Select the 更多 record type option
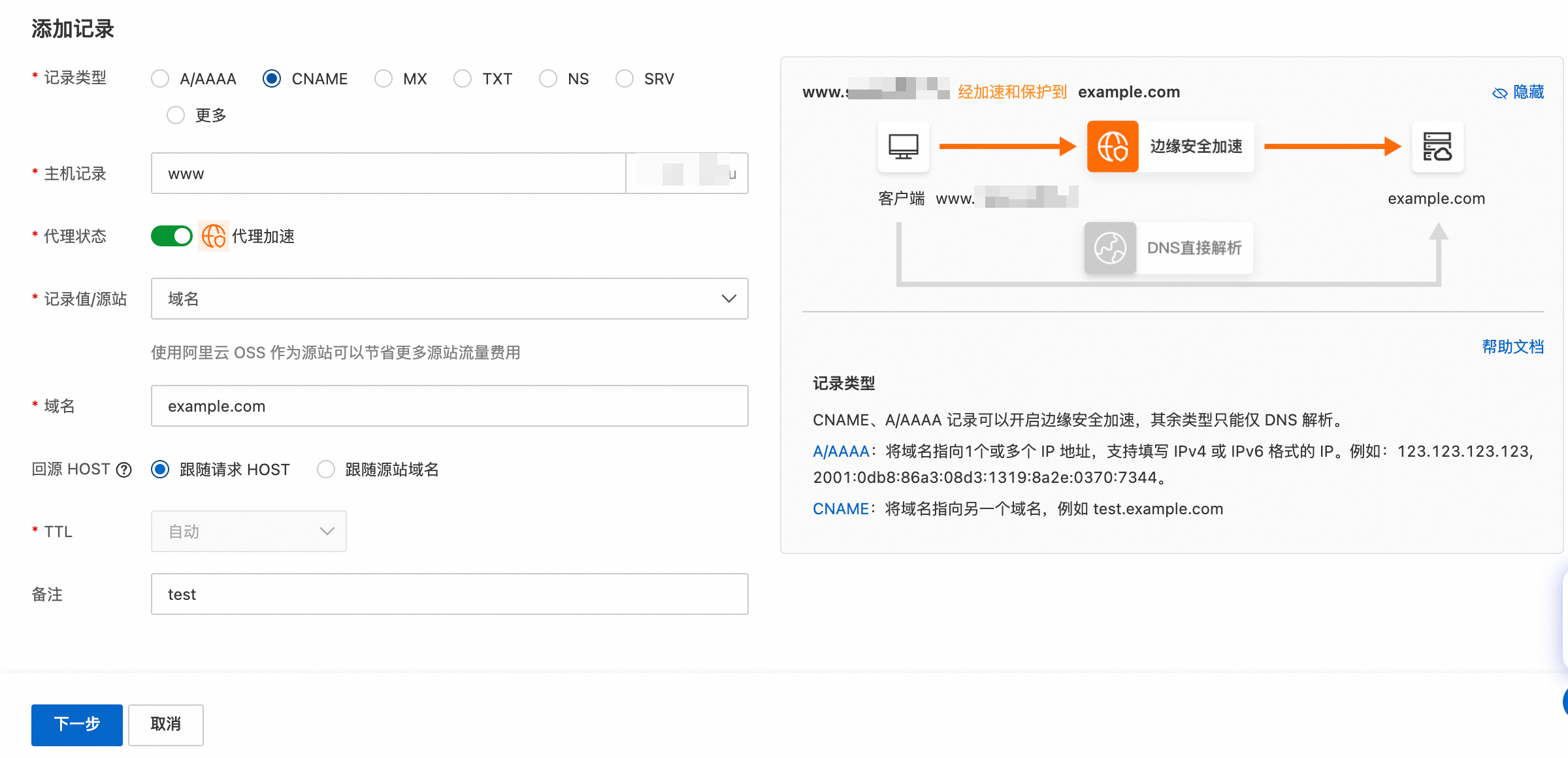Viewport: 1568px width, 758px height. pyautogui.click(x=176, y=116)
